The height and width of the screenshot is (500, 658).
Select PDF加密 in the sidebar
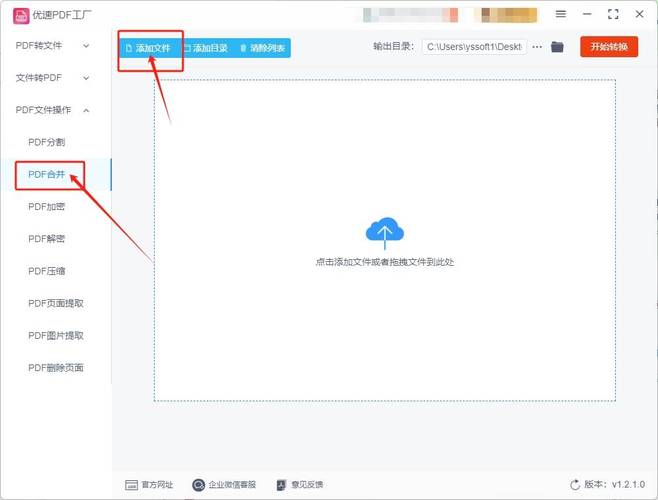click(46, 206)
